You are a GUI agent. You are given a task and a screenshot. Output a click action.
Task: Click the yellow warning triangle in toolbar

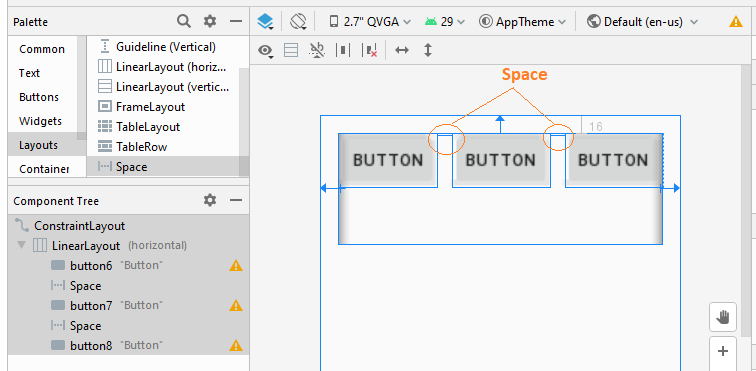click(736, 22)
